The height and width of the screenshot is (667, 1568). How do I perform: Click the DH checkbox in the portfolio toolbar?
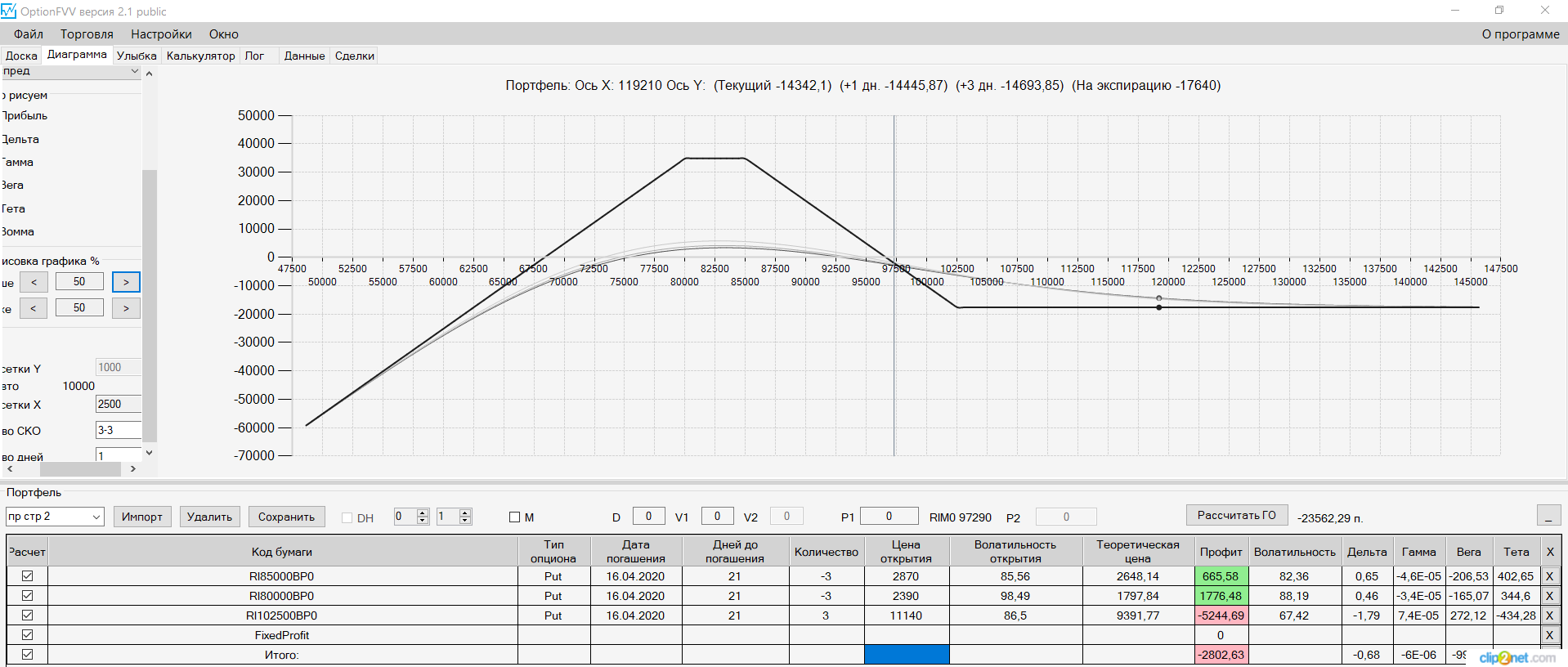pos(347,517)
